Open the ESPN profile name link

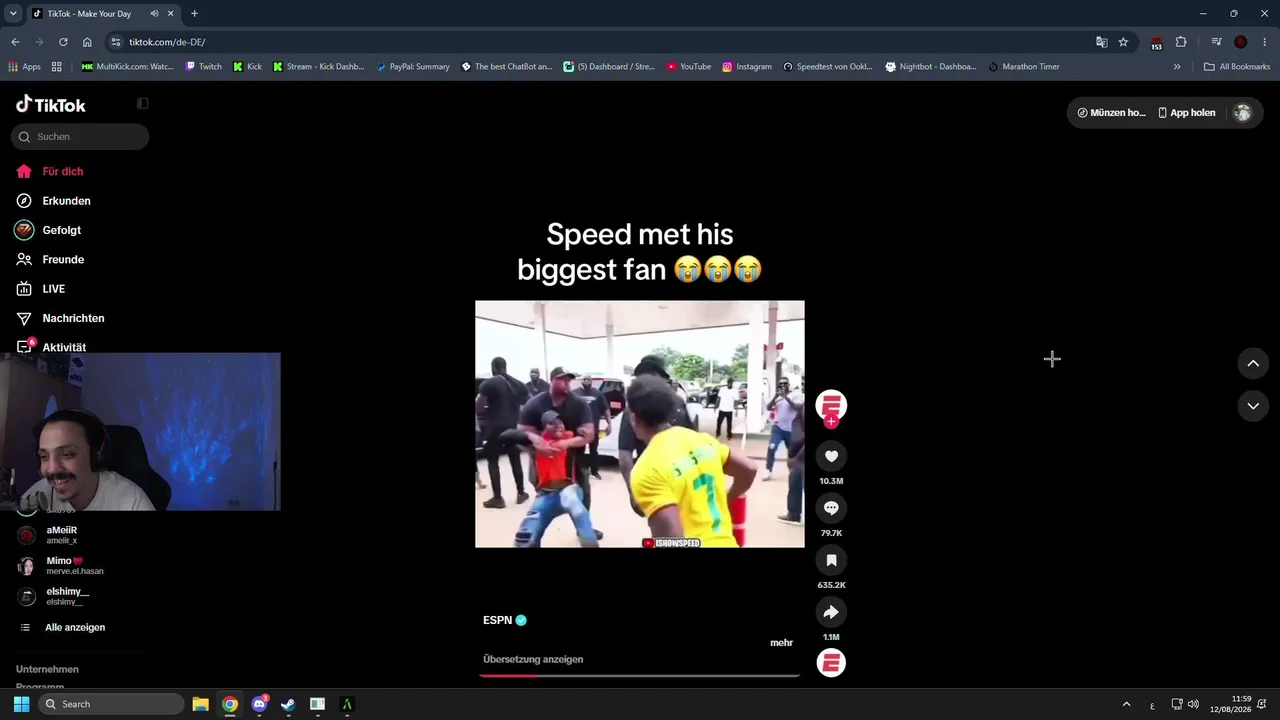(x=497, y=620)
